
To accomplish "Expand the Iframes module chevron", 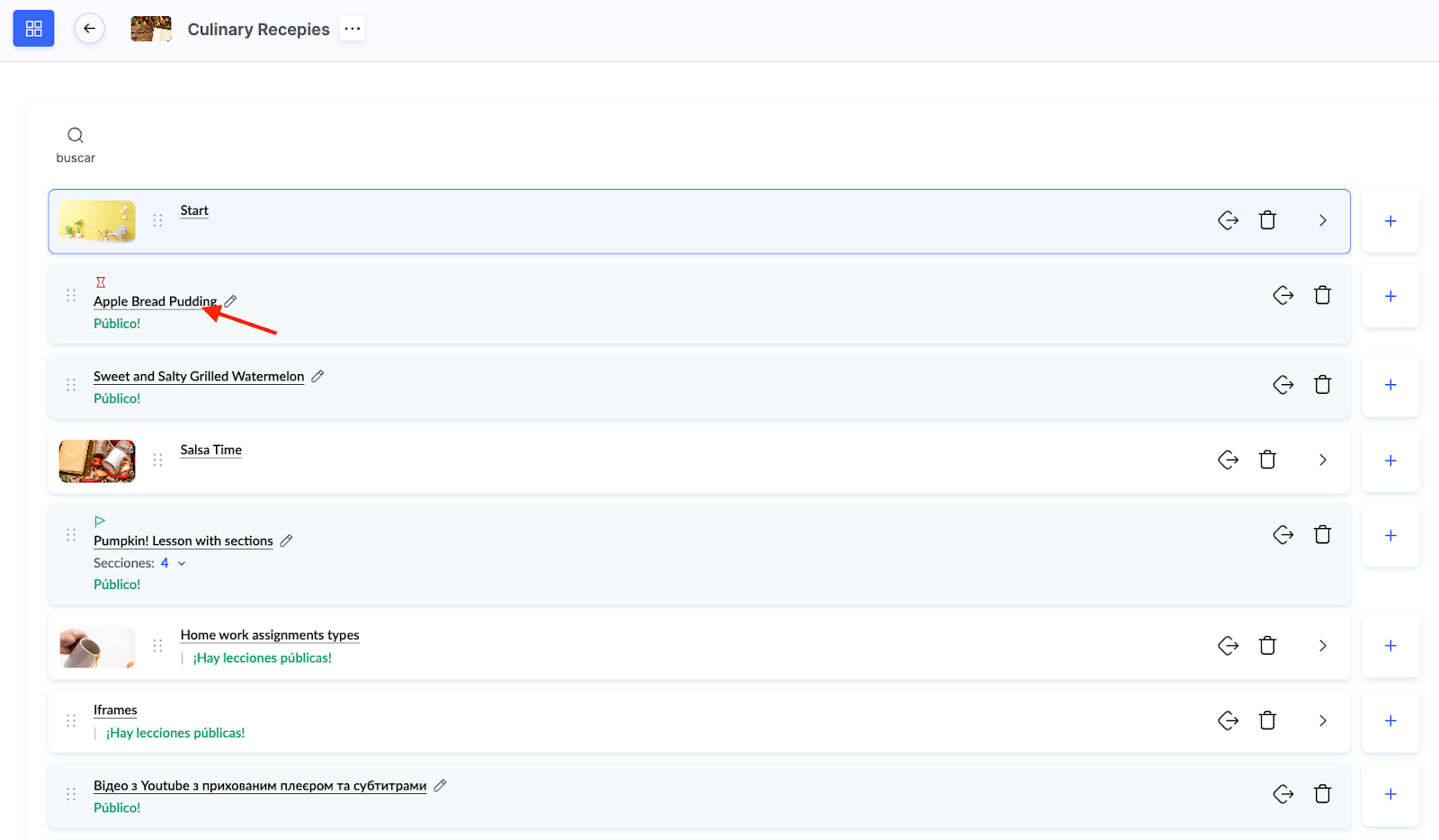I will 1322,720.
